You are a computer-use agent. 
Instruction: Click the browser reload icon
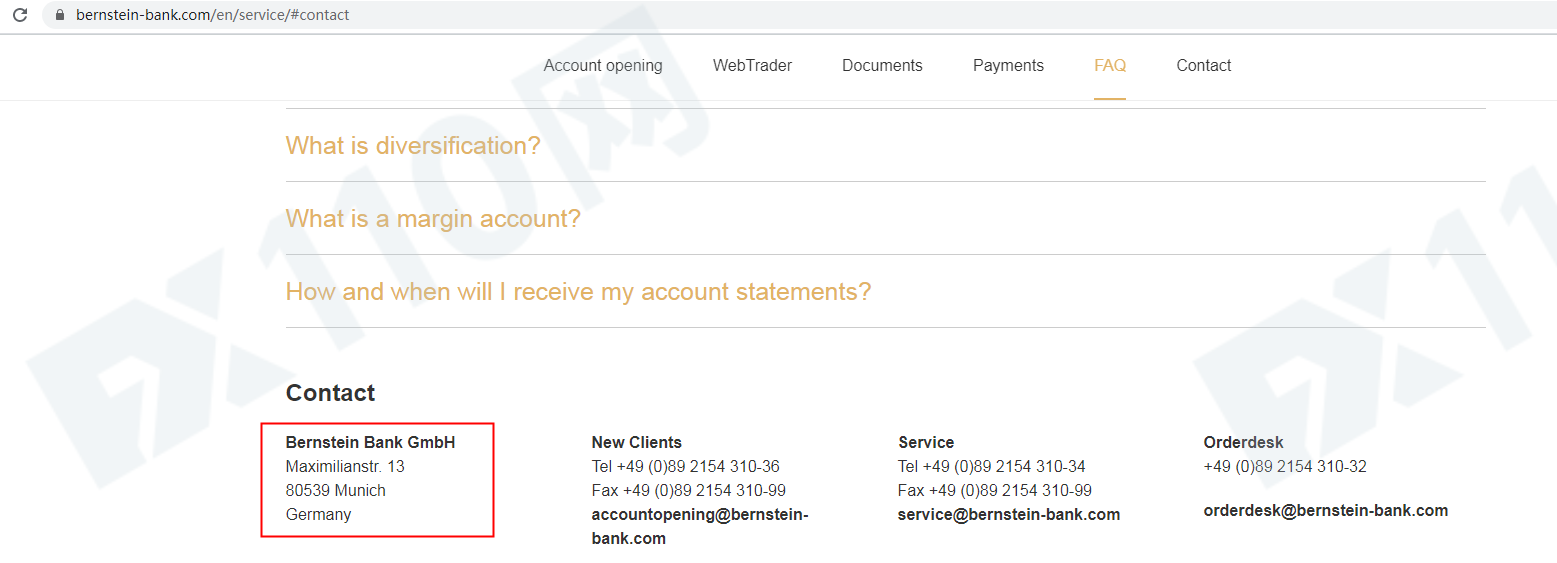coord(19,15)
